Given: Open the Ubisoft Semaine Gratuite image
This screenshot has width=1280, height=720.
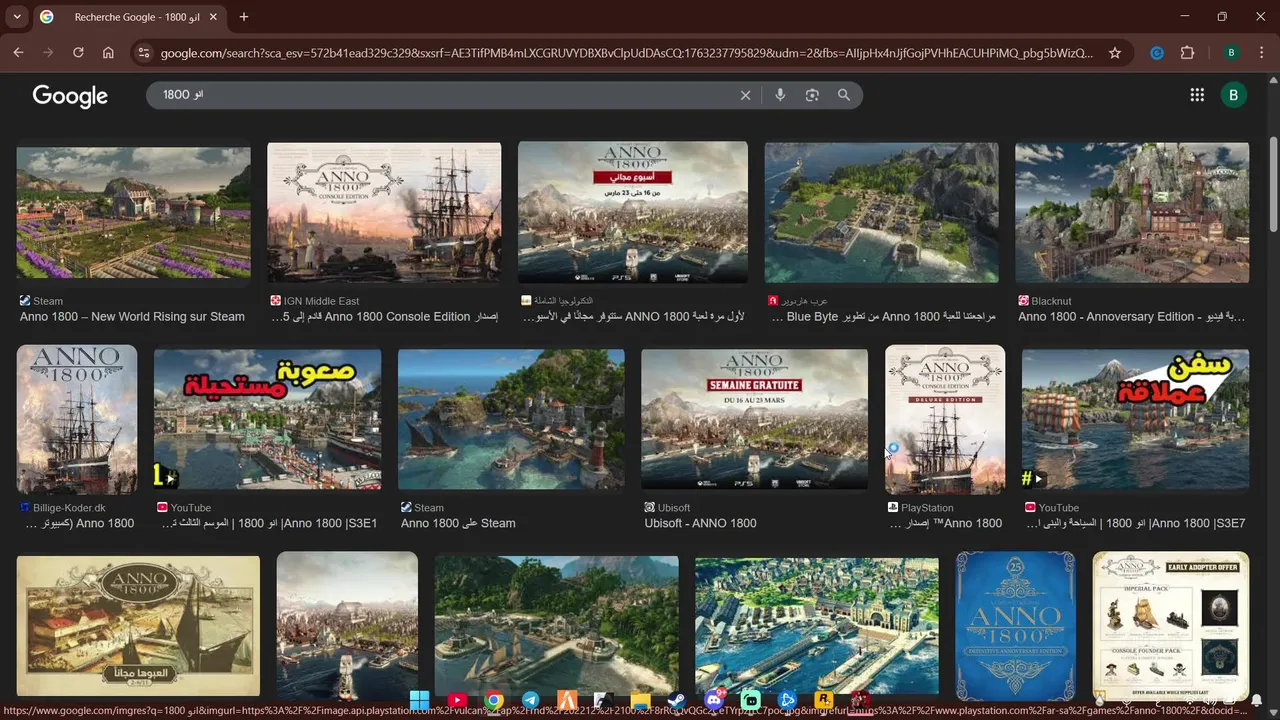Looking at the screenshot, I should pyautogui.click(x=754, y=419).
